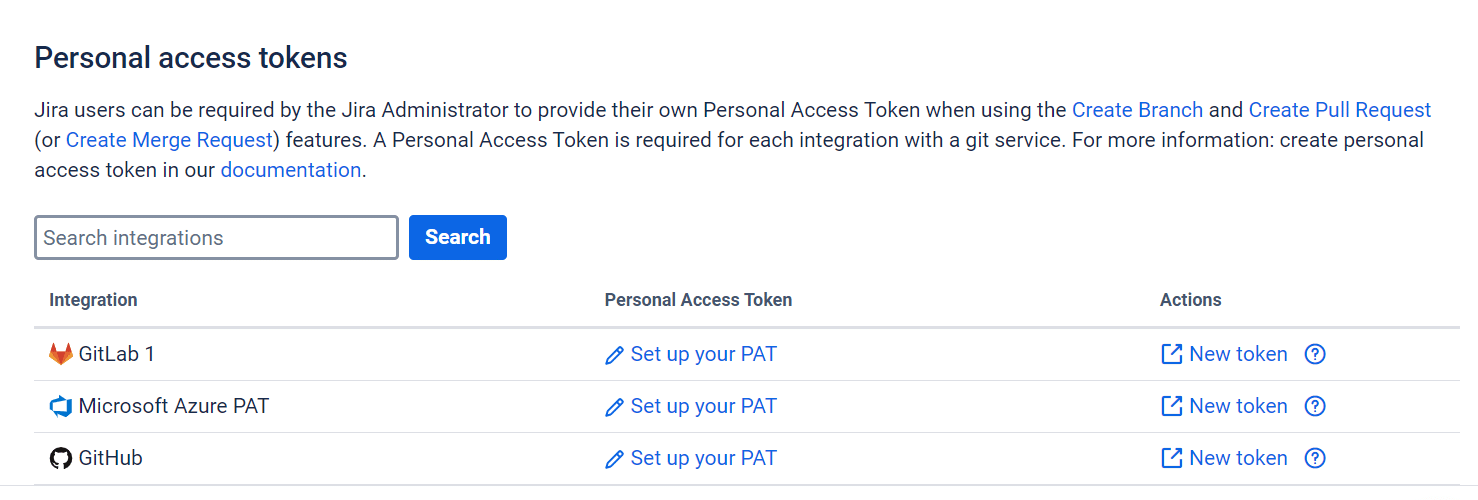
Task: Click external-link icon in Azure row
Action: click(1171, 406)
